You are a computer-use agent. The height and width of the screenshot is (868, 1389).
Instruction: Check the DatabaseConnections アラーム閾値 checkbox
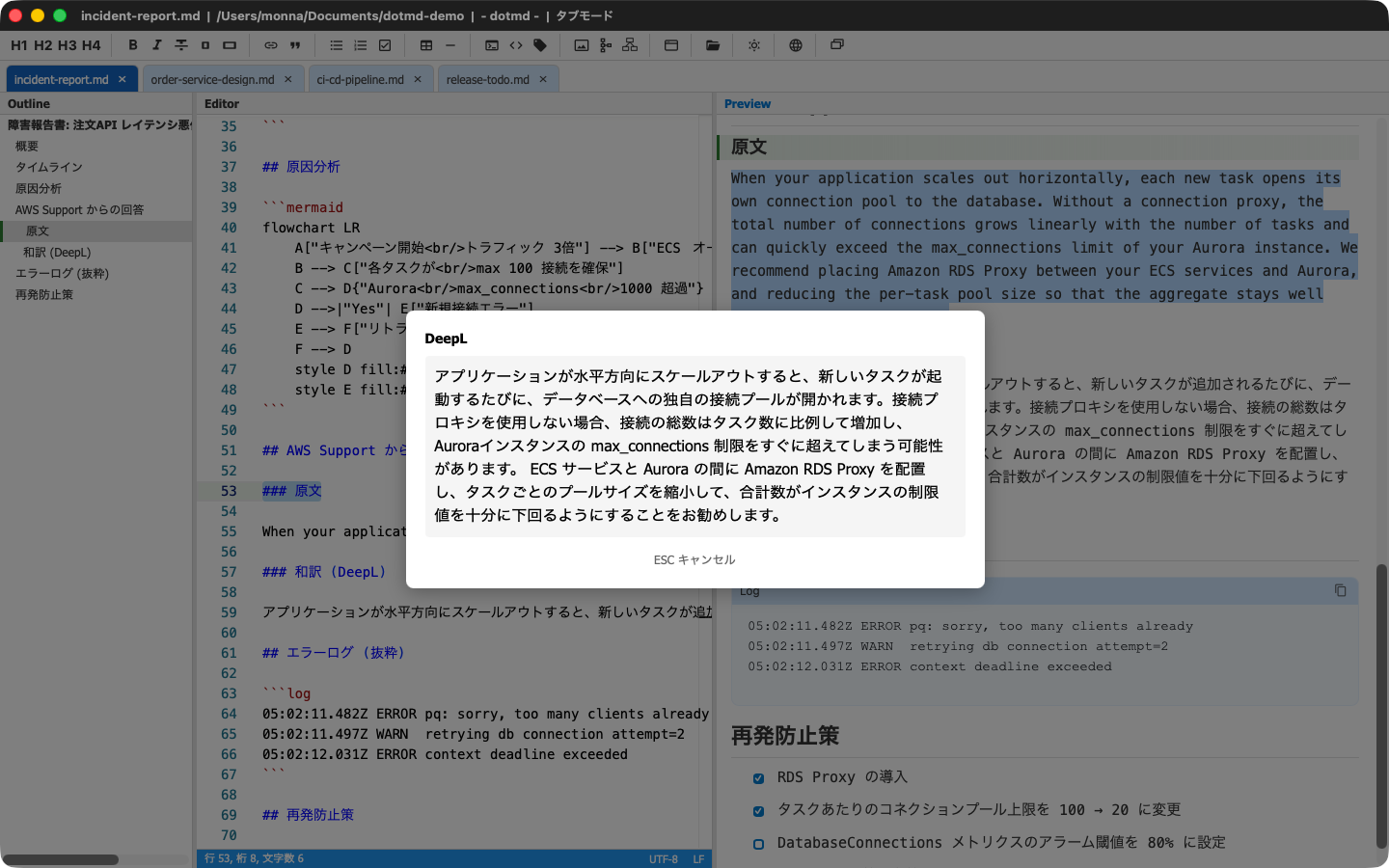[758, 844]
